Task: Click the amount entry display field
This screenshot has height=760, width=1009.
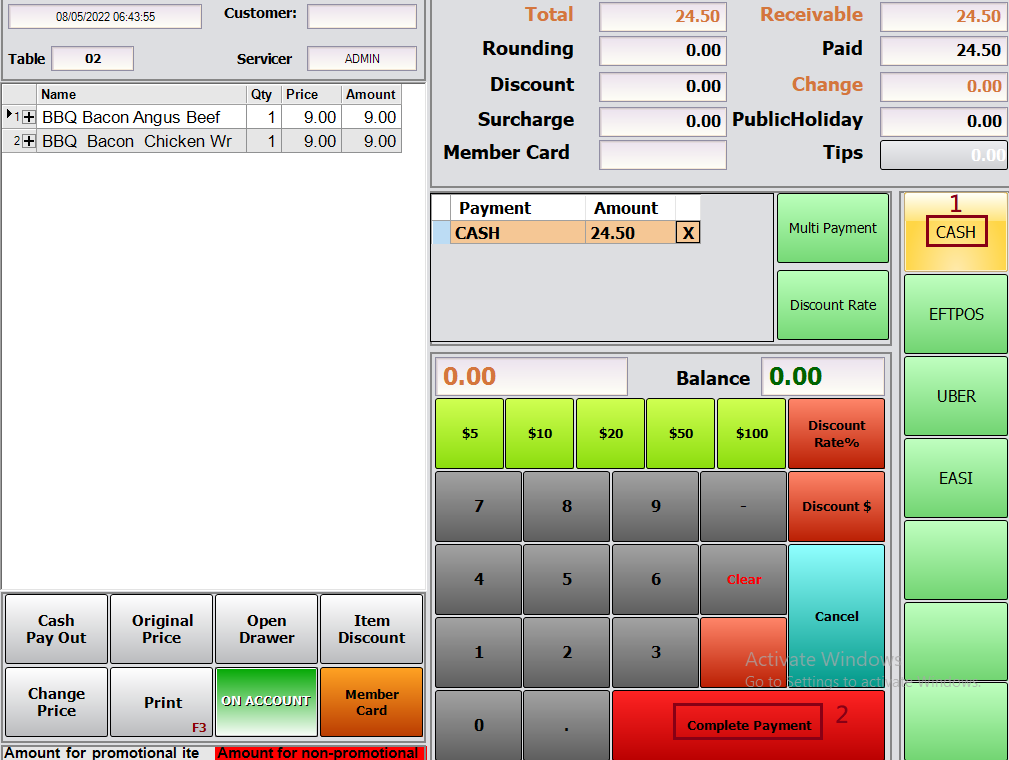Action: point(532,376)
